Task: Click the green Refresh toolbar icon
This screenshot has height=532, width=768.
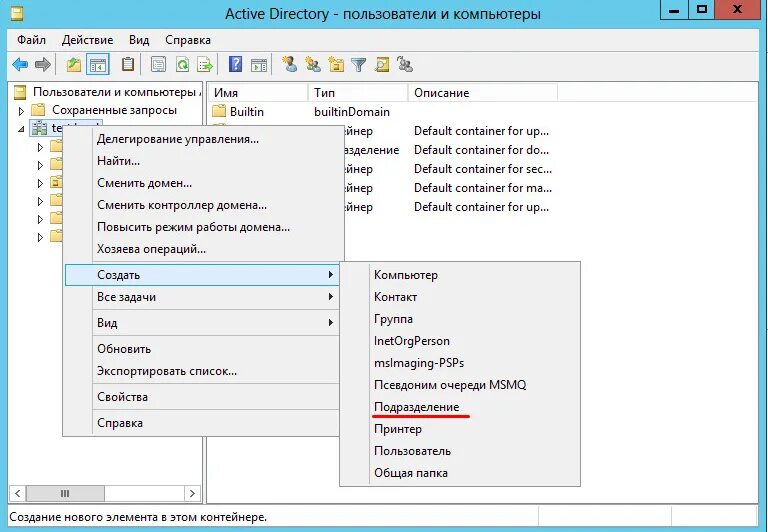Action: [x=182, y=64]
